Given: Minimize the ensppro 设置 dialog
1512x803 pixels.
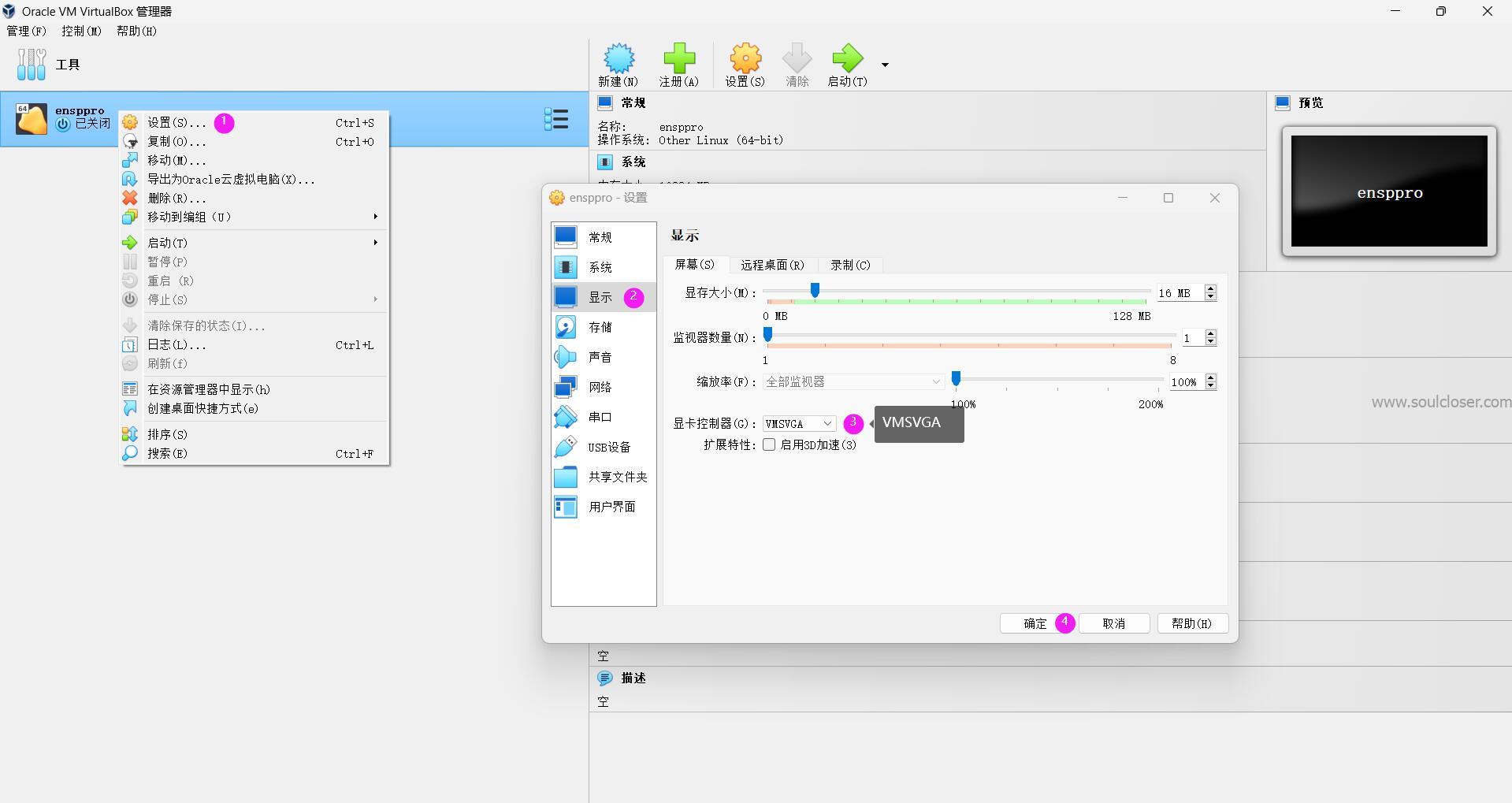Looking at the screenshot, I should [1123, 198].
